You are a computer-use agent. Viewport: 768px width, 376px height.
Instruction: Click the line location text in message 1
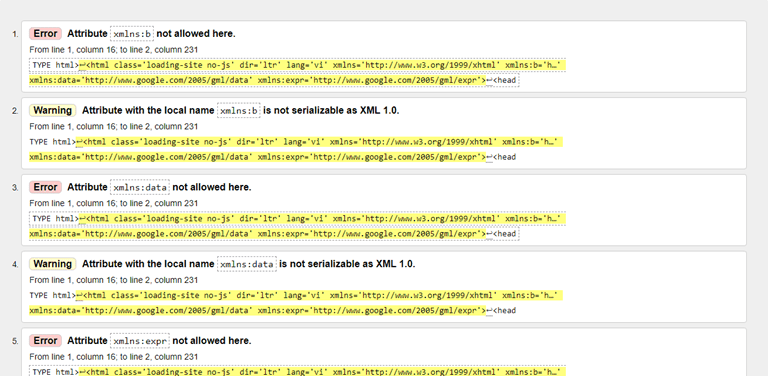(x=114, y=50)
